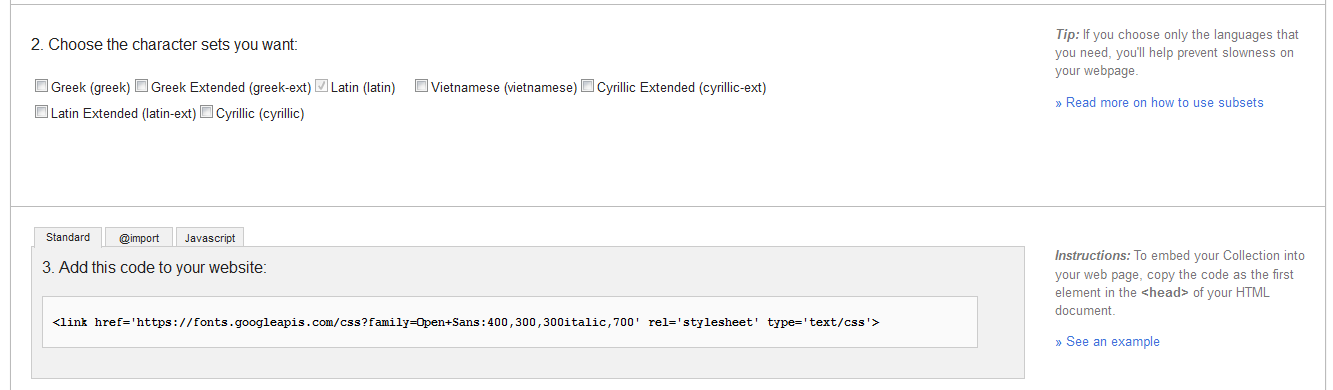Open 'Read more on how to use subsets'

point(1159,103)
